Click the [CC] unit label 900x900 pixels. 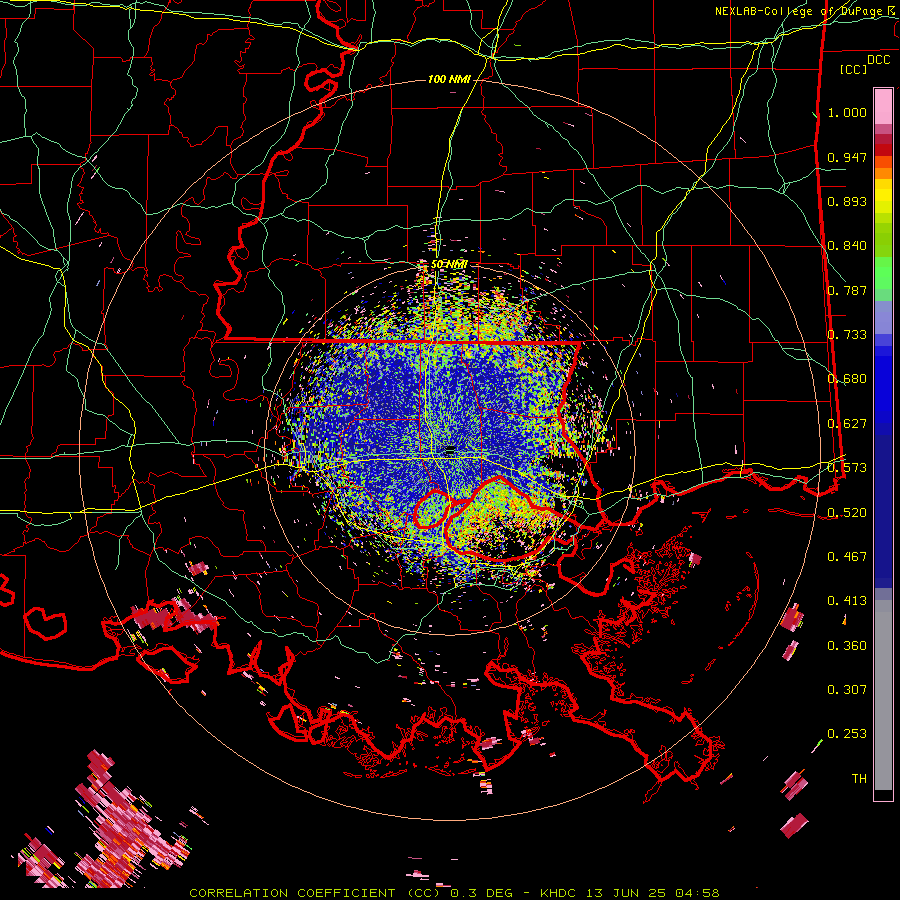[853, 69]
